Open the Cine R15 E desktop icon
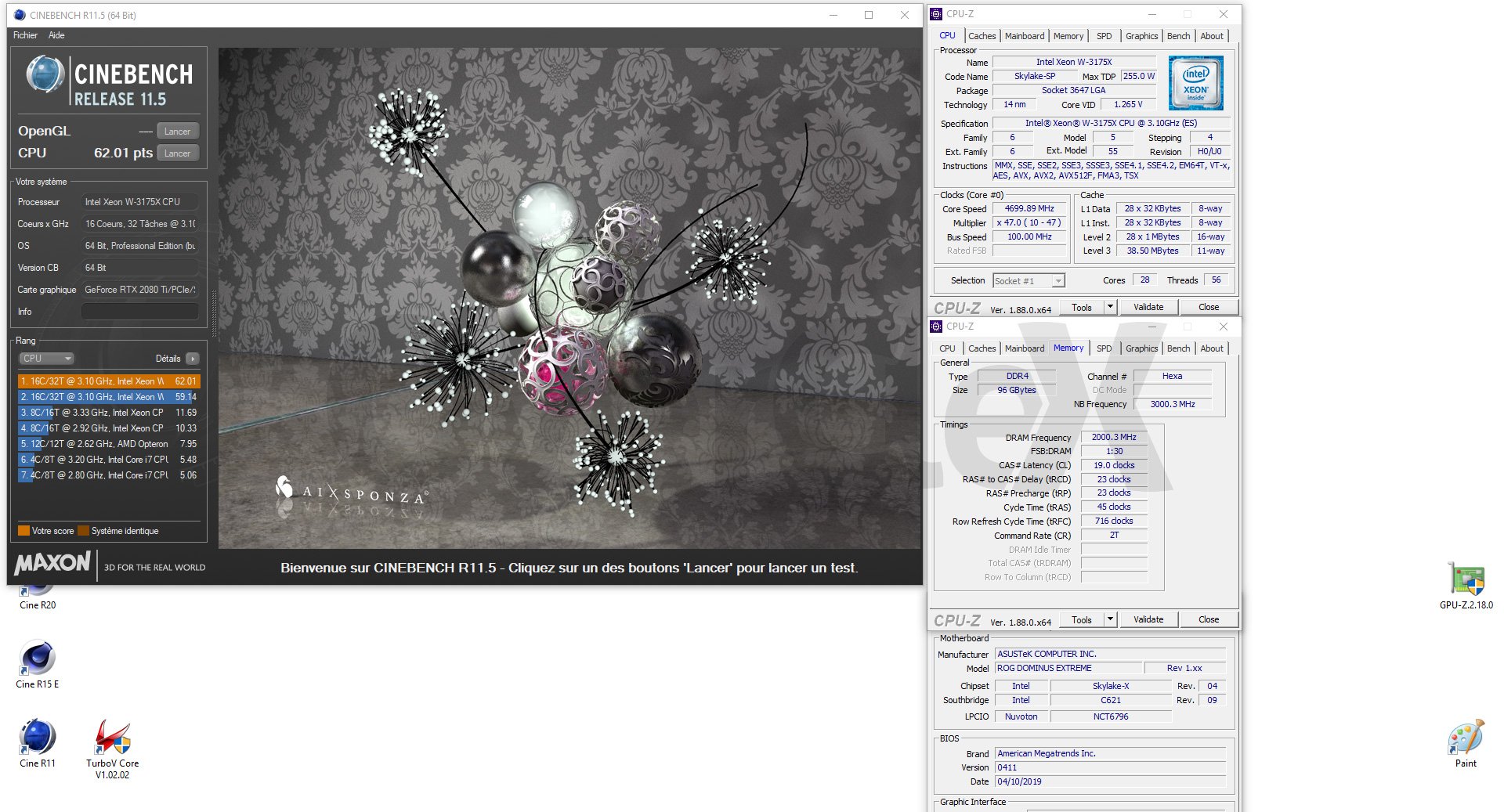 (37, 666)
